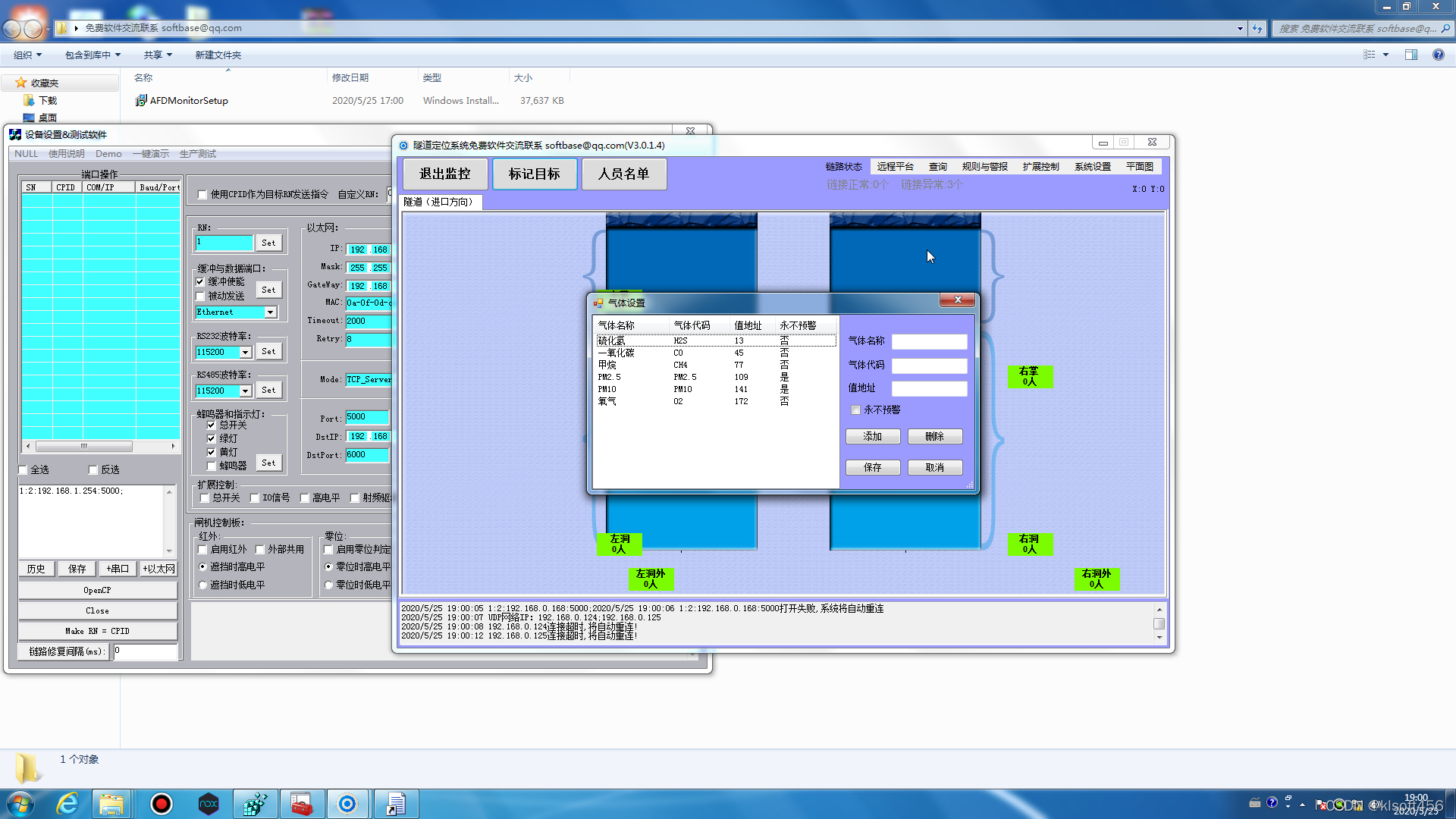Uncheck the 缓冲使能 checkbox
1456x819 pixels.
[201, 282]
